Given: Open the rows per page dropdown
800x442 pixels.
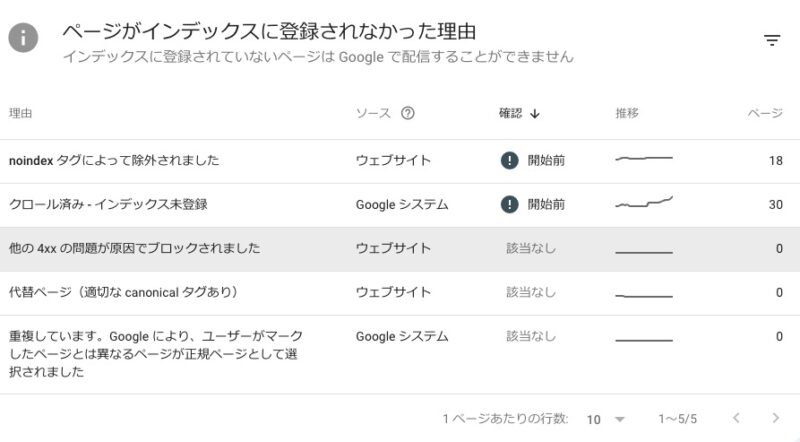Looking at the screenshot, I should pyautogui.click(x=606, y=419).
